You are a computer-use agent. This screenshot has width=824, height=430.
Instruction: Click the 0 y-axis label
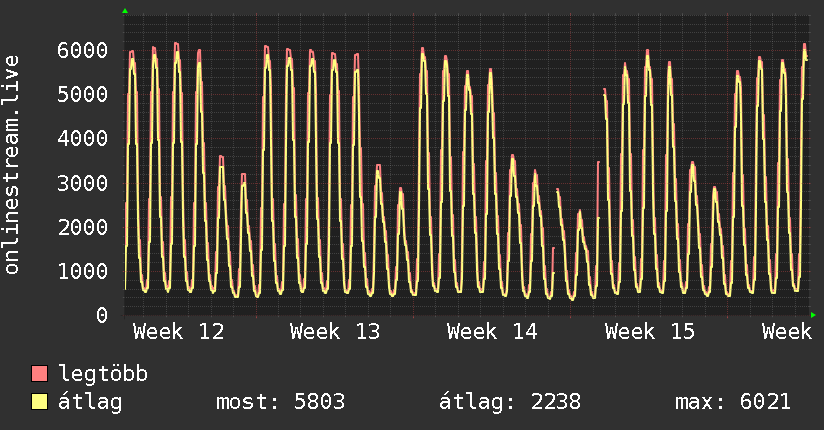tap(102, 315)
